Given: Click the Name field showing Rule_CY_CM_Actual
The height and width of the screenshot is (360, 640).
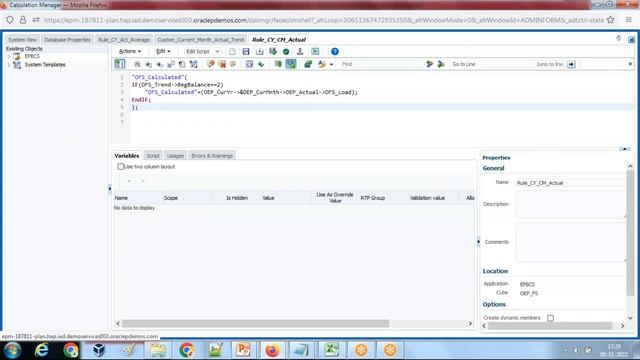Looking at the screenshot, I should [x=570, y=183].
